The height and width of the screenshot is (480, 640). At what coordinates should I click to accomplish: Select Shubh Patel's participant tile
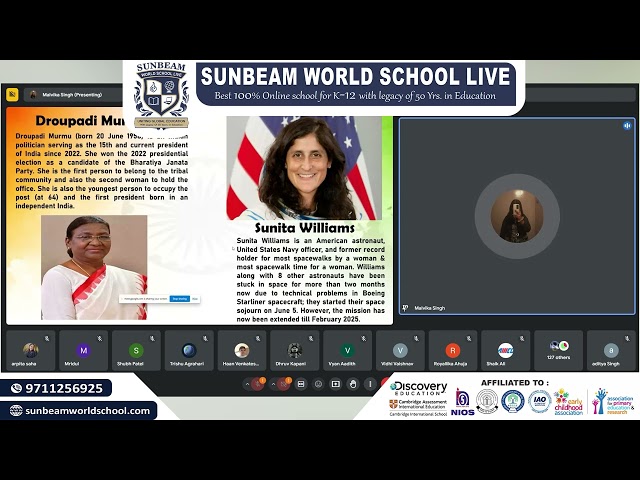point(136,351)
